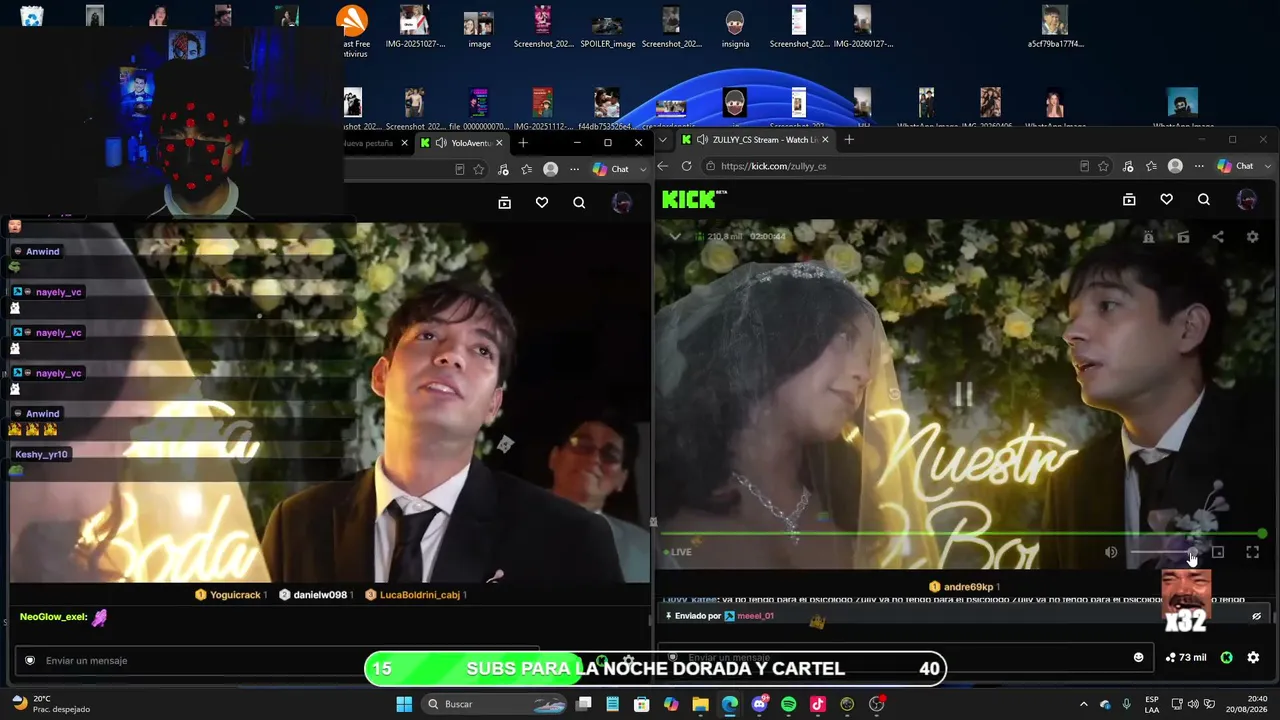Open Spotify from the taskbar

click(x=788, y=704)
